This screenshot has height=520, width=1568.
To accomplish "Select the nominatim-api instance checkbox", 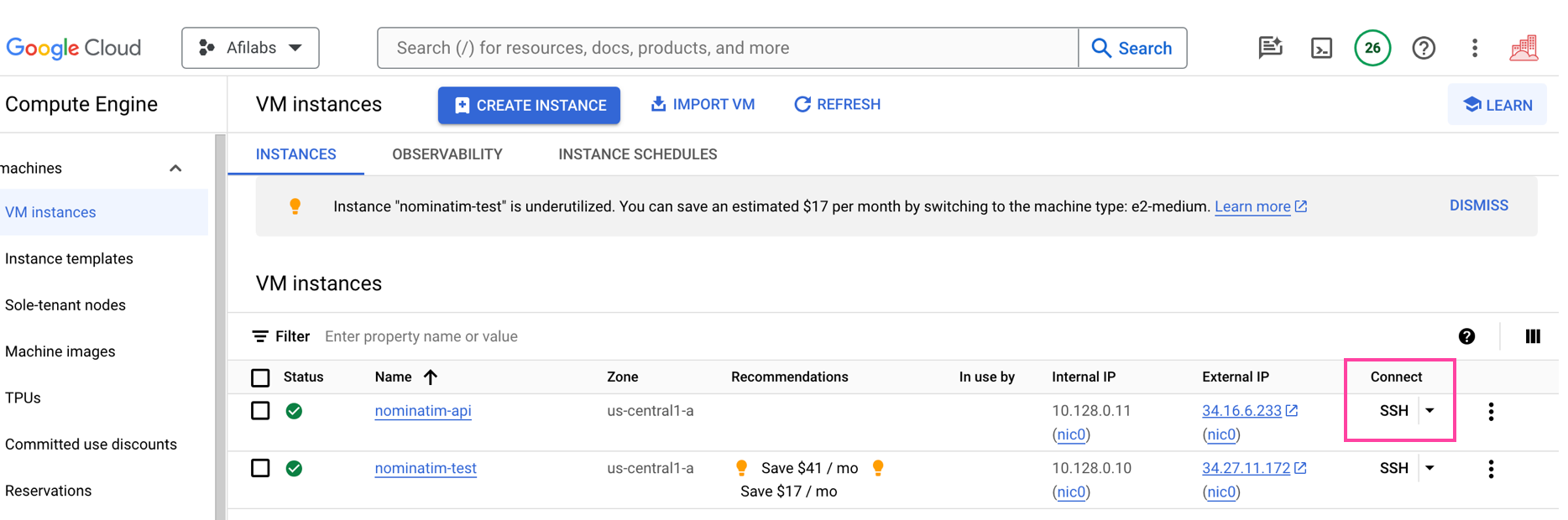I will (x=261, y=411).
